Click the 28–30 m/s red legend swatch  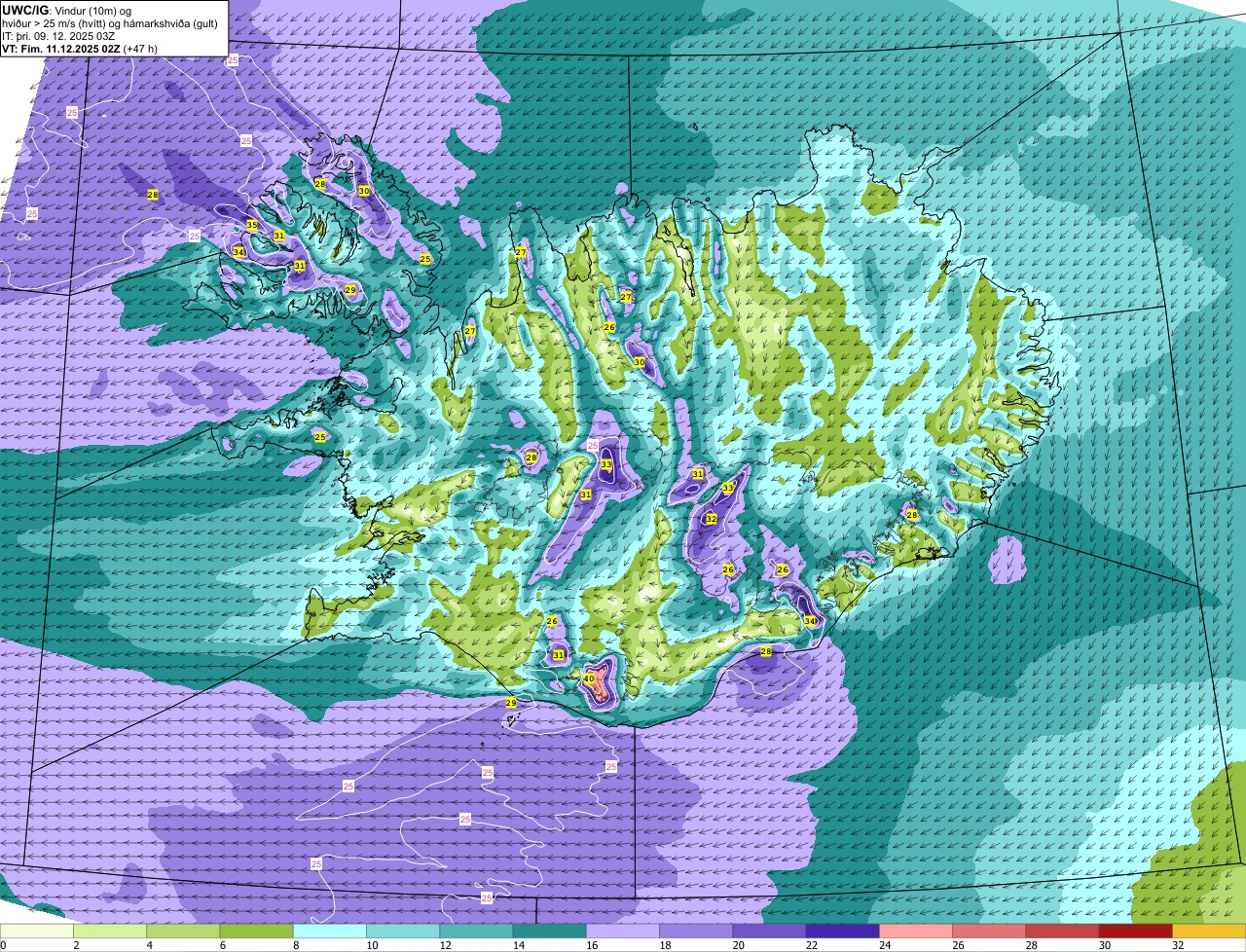pos(1063,932)
